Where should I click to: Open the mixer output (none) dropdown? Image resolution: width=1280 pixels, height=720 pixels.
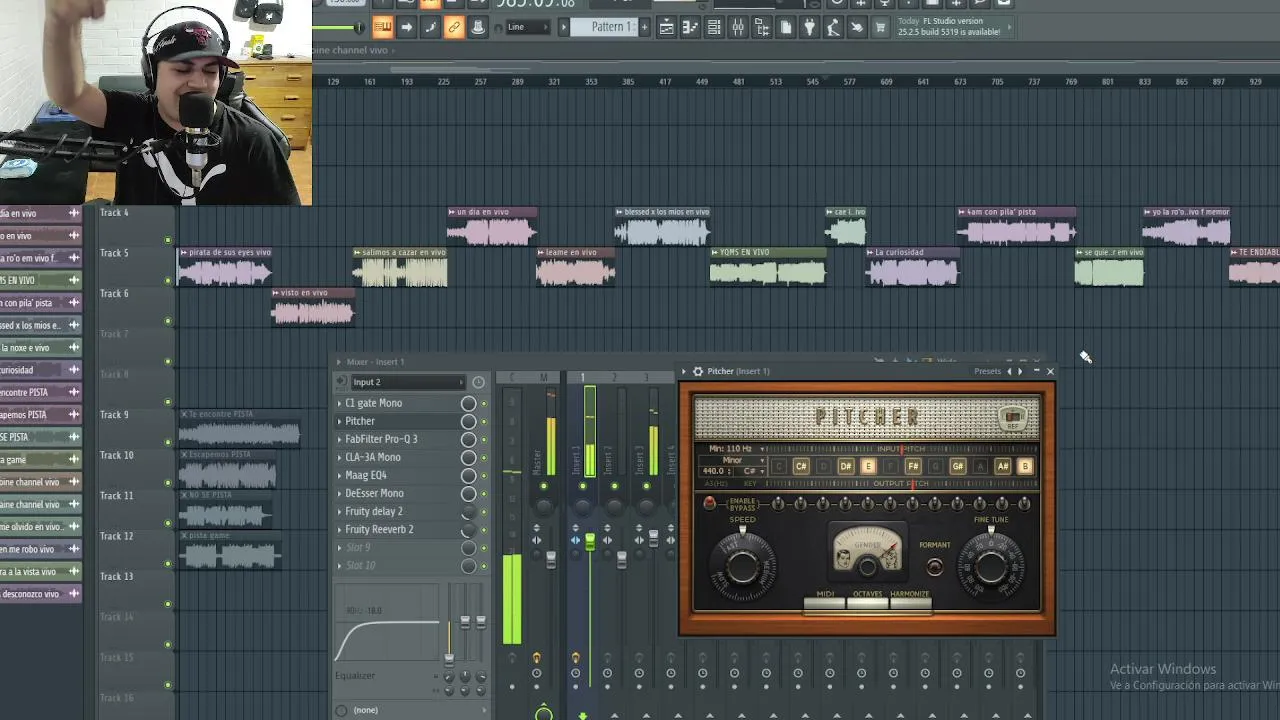(x=410, y=710)
